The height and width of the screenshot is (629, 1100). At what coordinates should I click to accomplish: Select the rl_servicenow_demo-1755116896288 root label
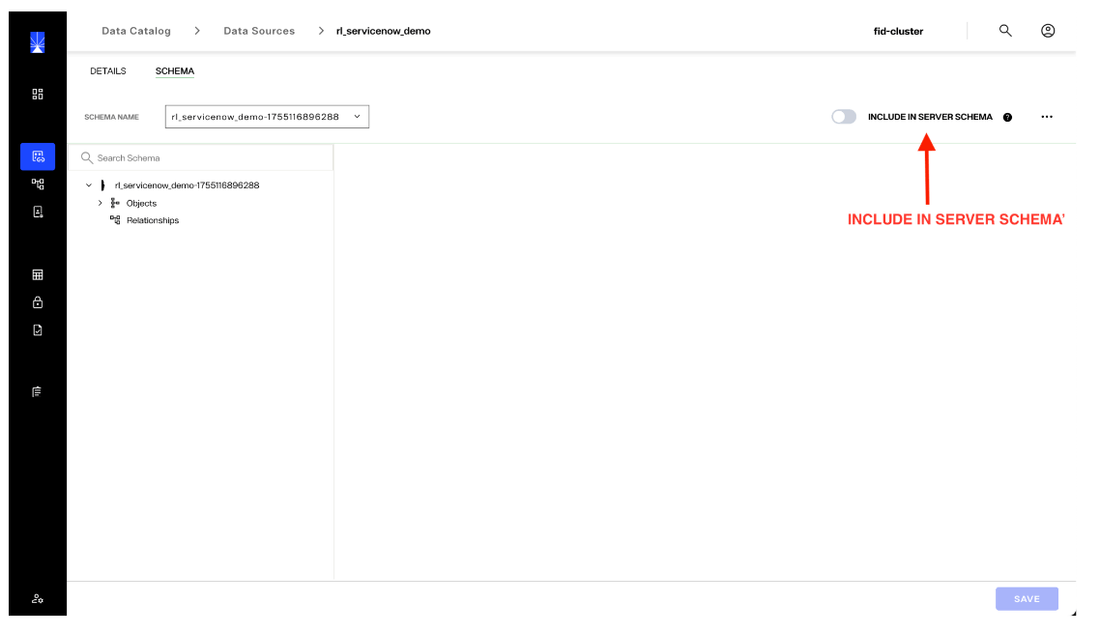(x=187, y=185)
